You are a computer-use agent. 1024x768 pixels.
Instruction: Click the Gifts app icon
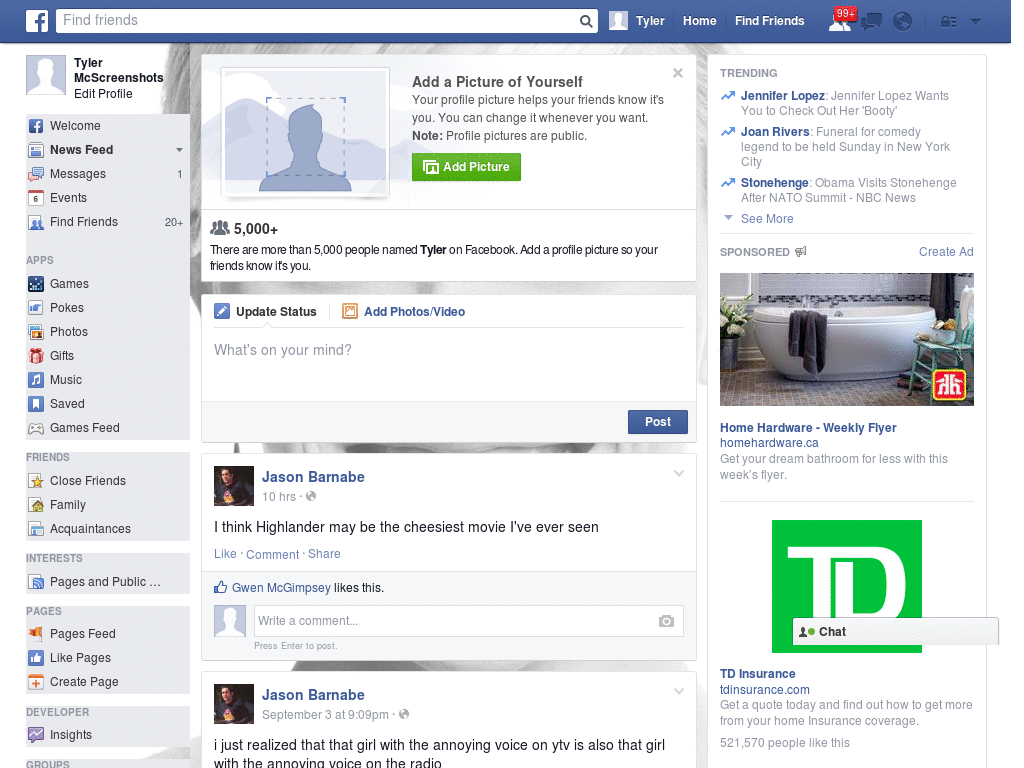click(x=36, y=356)
